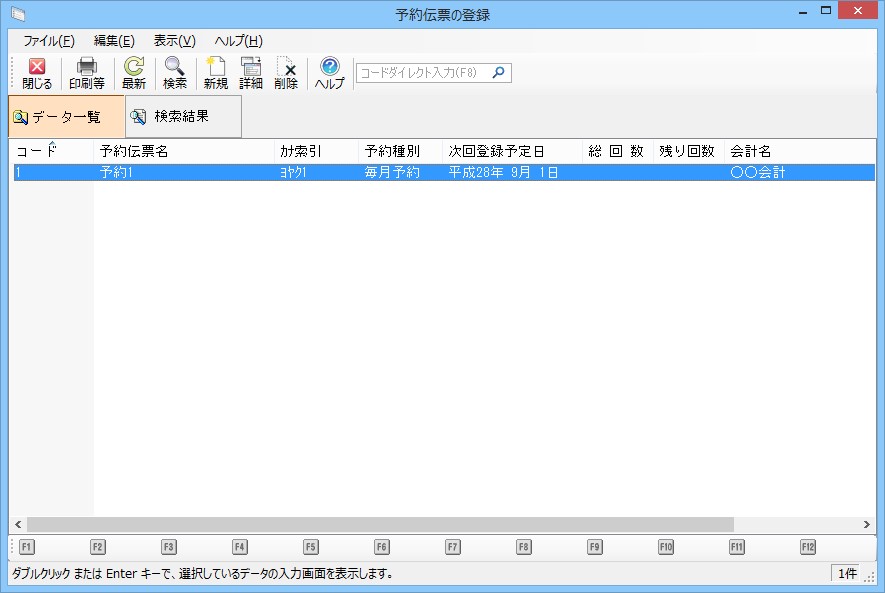Viewport: 885px width, 593px height.
Task: Open the 編集(E) menu
Action: pos(114,41)
